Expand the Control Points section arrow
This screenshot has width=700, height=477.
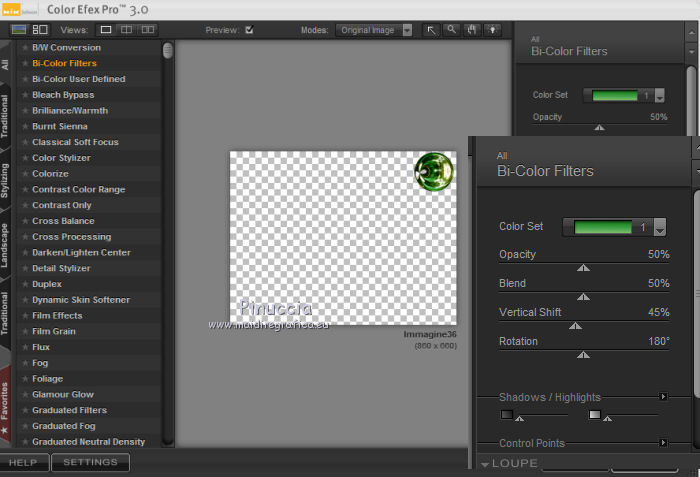coord(663,443)
